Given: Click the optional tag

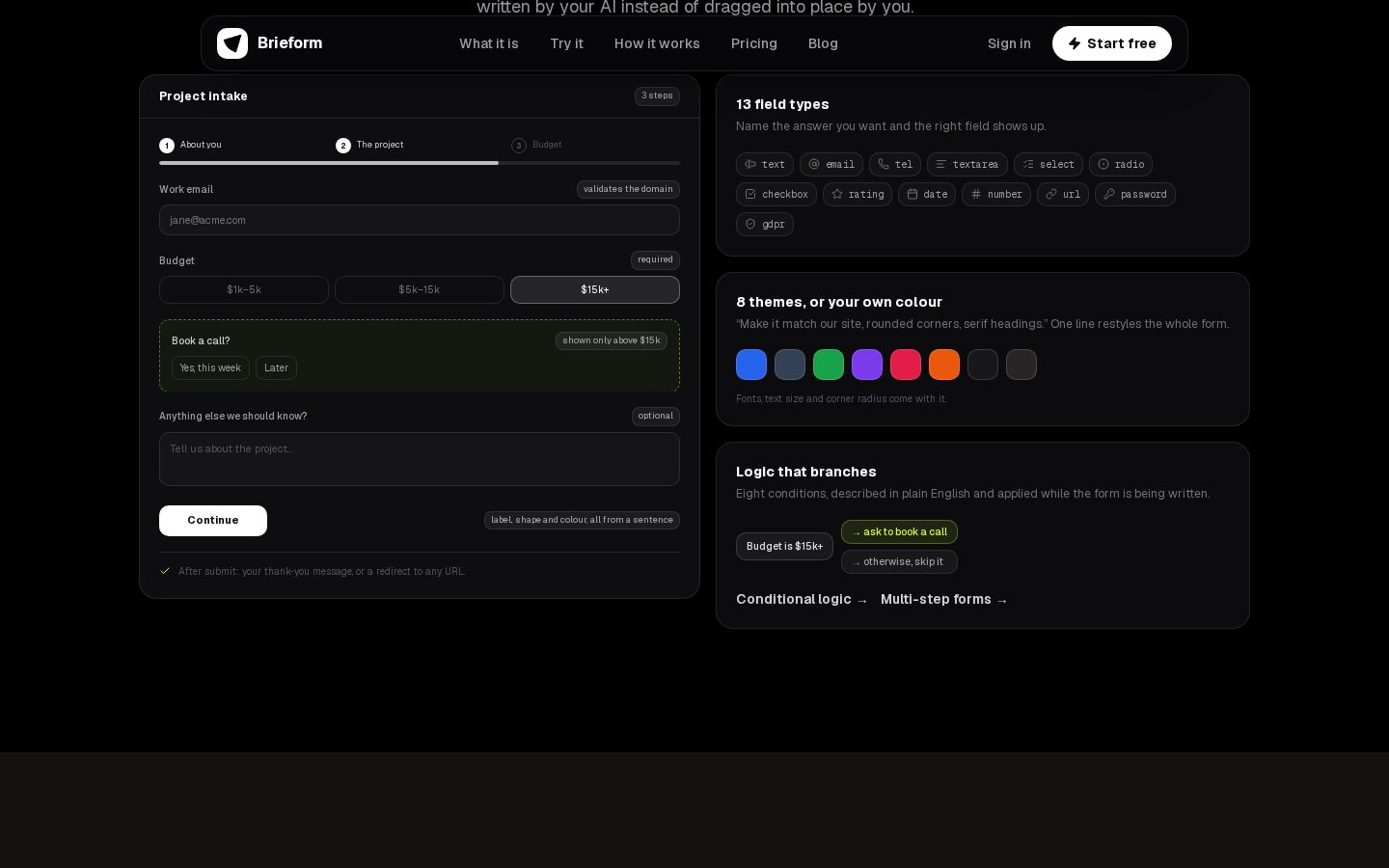Looking at the screenshot, I should 656,416.
